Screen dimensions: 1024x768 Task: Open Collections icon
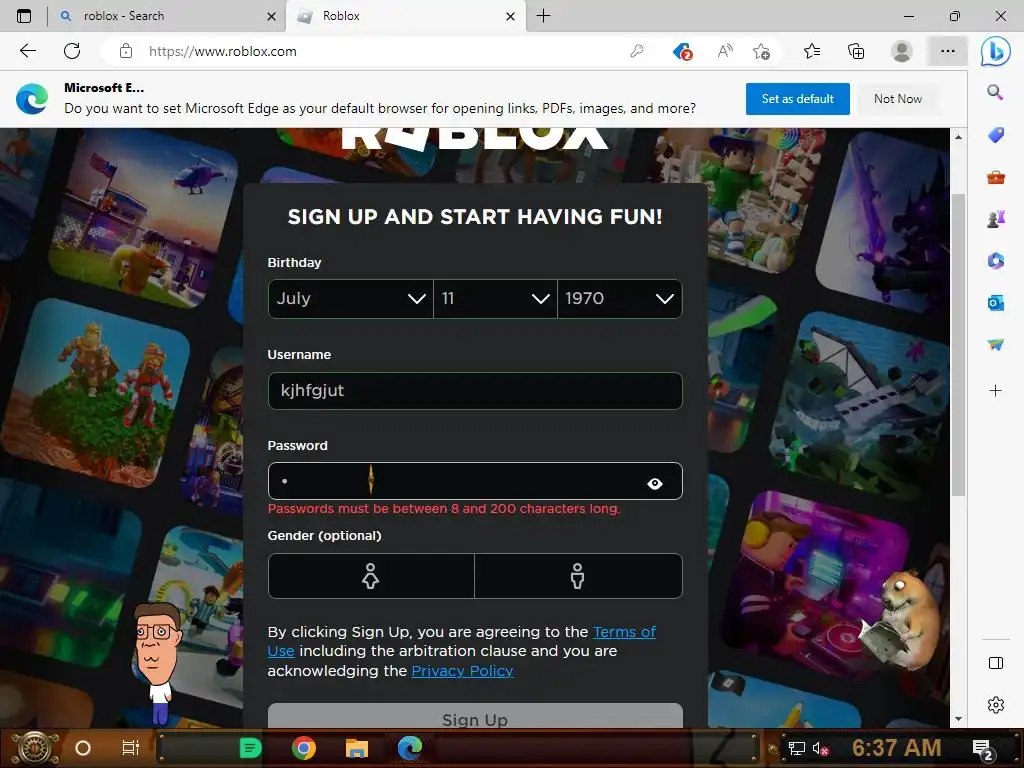coord(856,51)
